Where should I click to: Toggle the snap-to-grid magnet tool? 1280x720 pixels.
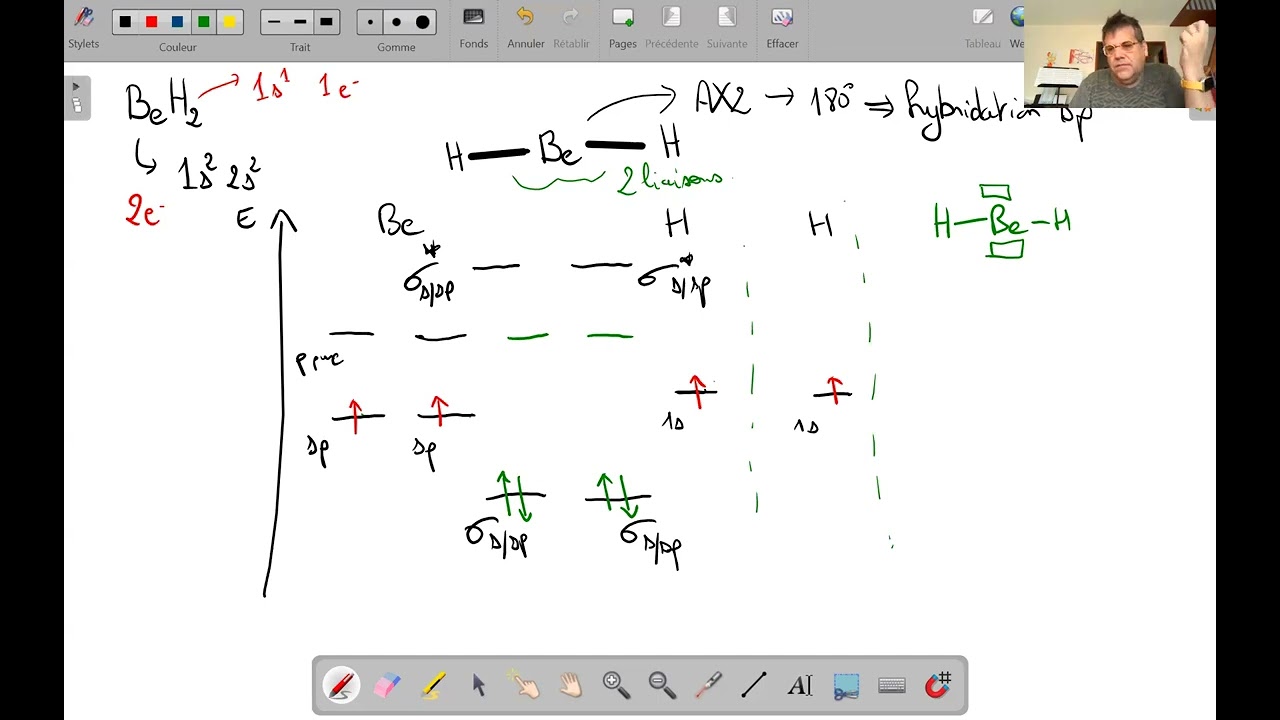[938, 685]
